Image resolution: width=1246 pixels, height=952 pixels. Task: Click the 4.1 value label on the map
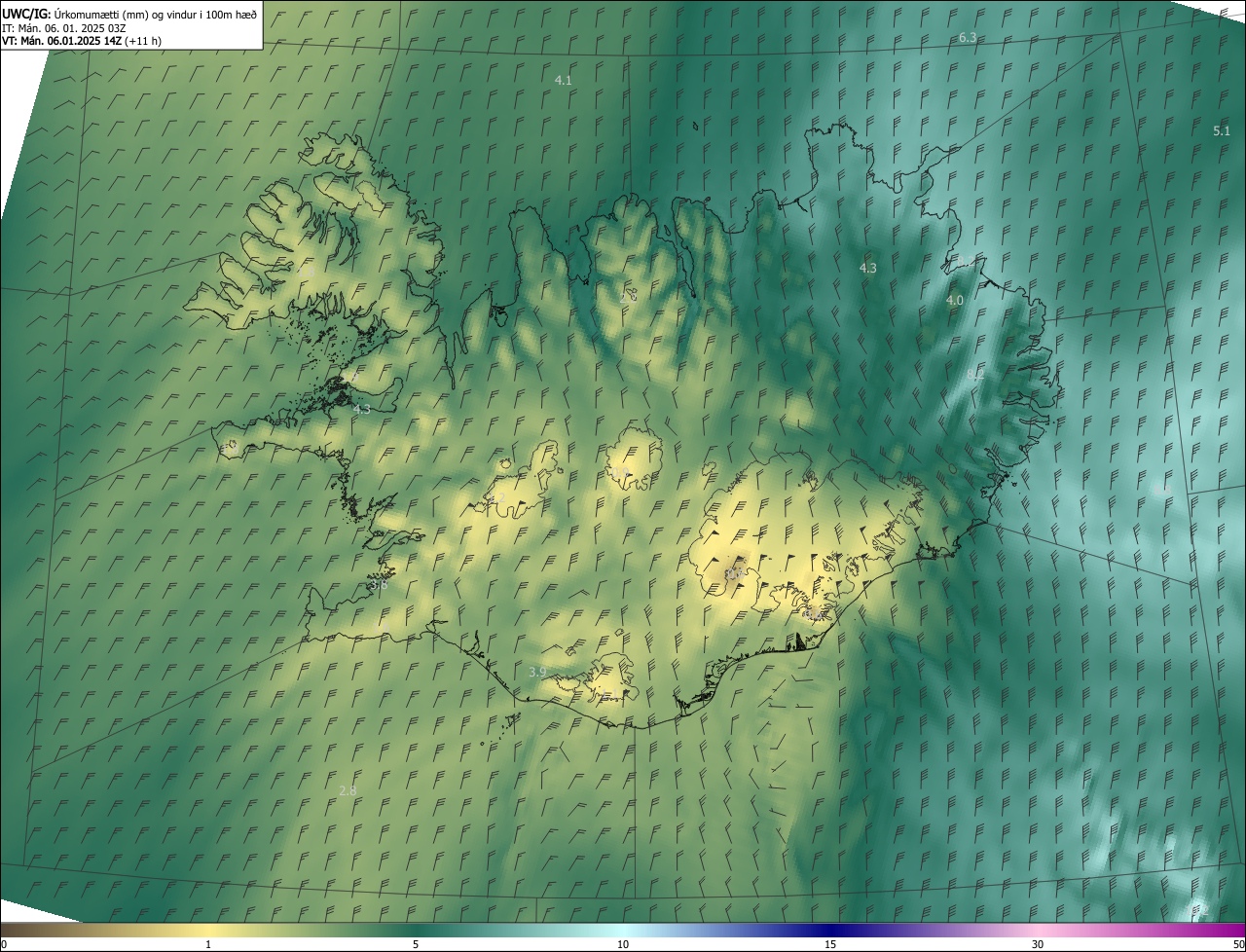[563, 80]
